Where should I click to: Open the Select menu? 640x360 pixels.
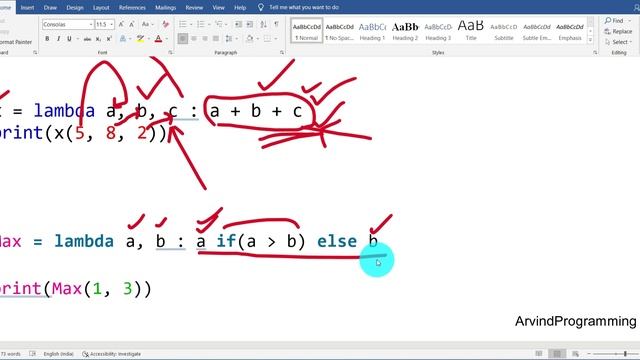click(618, 42)
